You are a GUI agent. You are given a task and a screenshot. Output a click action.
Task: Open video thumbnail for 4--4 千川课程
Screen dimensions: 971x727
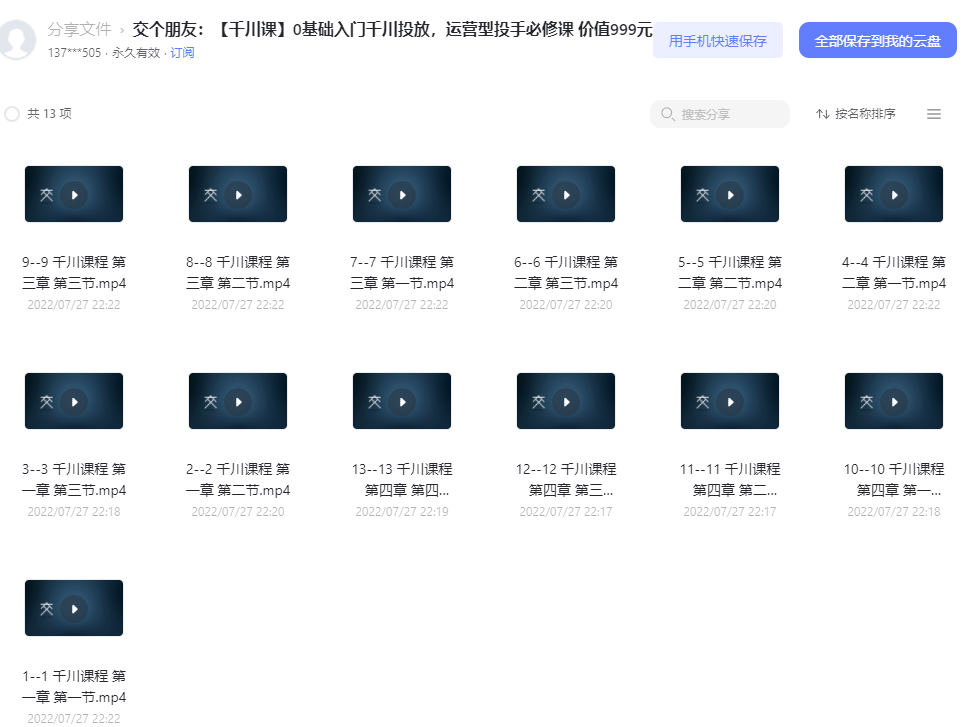click(894, 194)
